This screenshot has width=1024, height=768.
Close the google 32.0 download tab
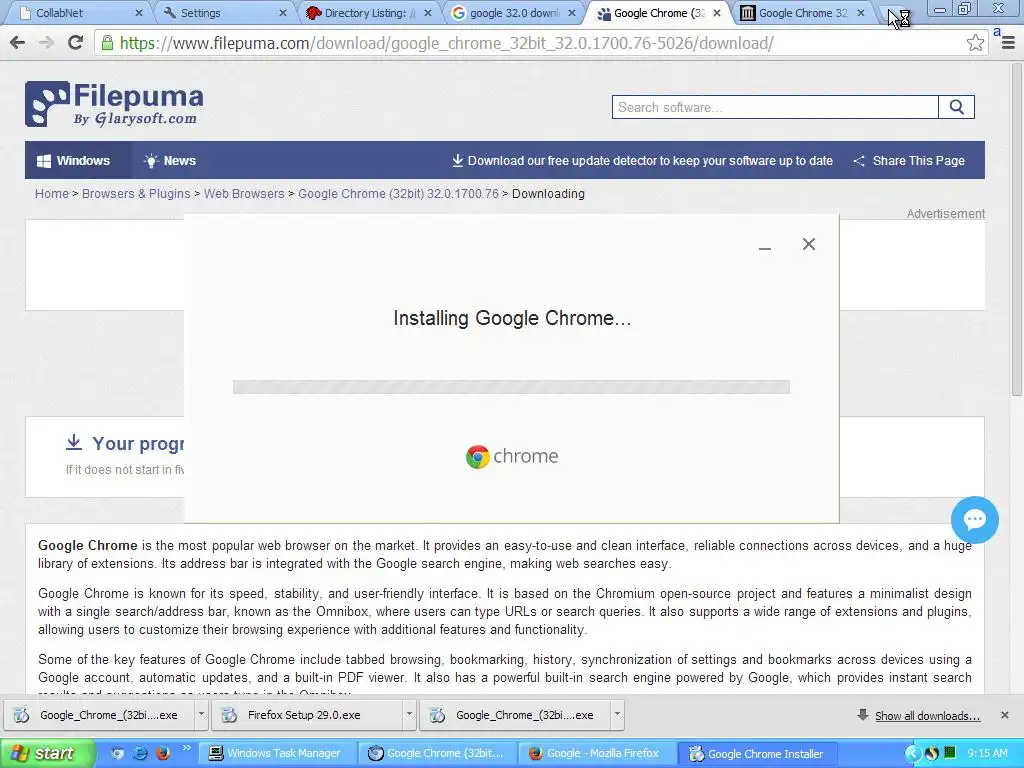[x=572, y=13]
